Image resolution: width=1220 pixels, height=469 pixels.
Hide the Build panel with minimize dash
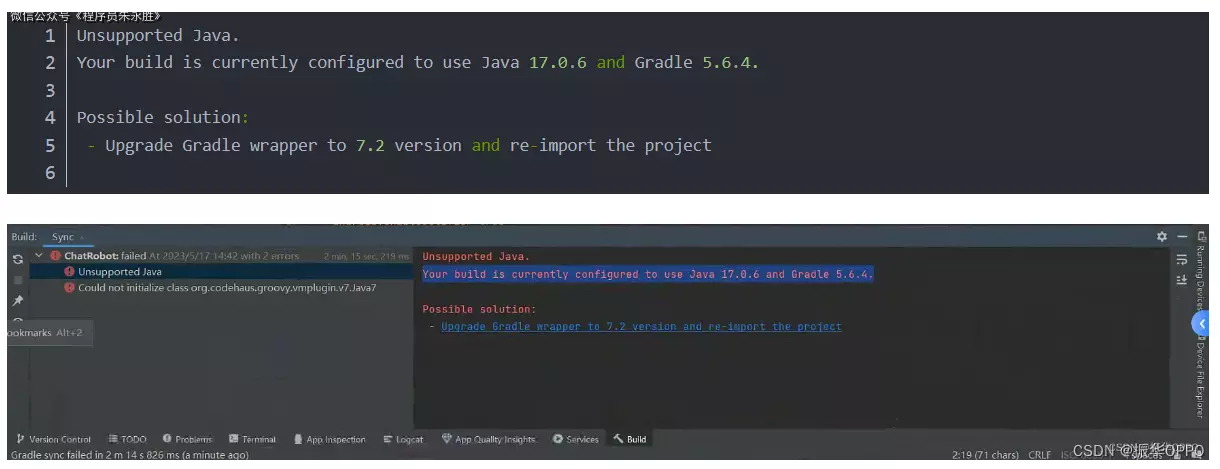[1182, 237]
